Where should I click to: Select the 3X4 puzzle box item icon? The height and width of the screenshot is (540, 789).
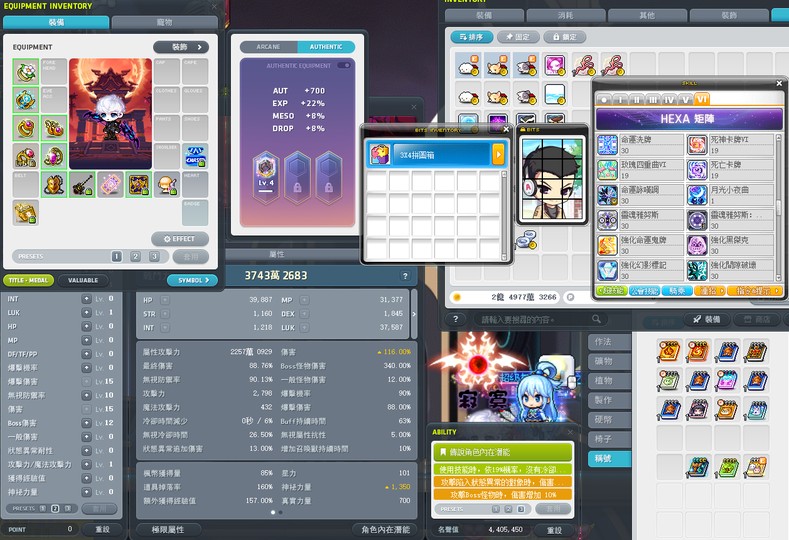(380, 154)
